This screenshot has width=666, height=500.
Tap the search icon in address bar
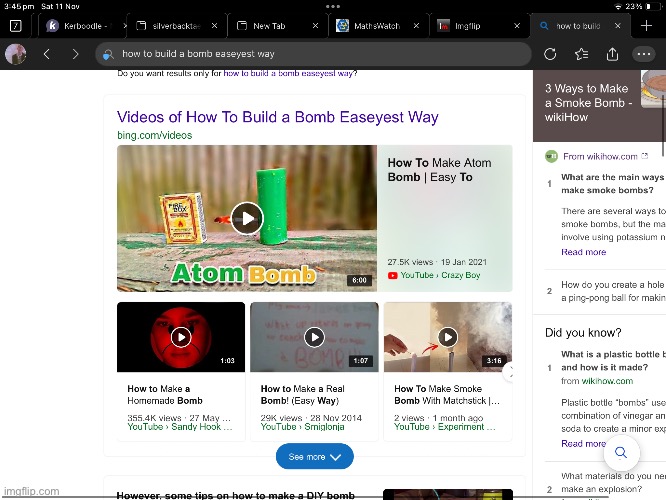(x=108, y=54)
